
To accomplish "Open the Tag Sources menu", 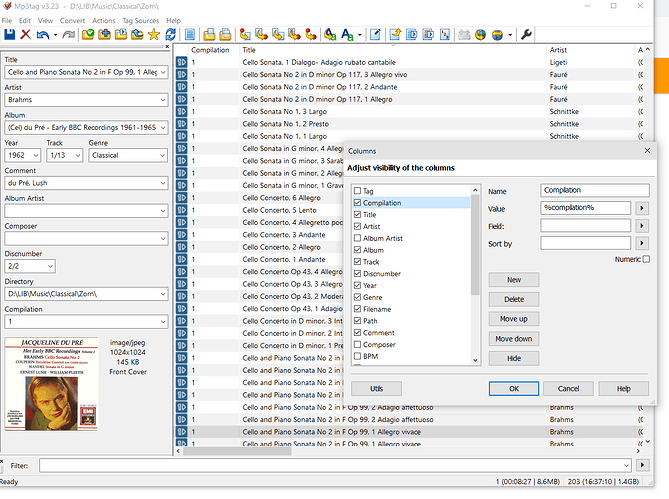I will [140, 20].
